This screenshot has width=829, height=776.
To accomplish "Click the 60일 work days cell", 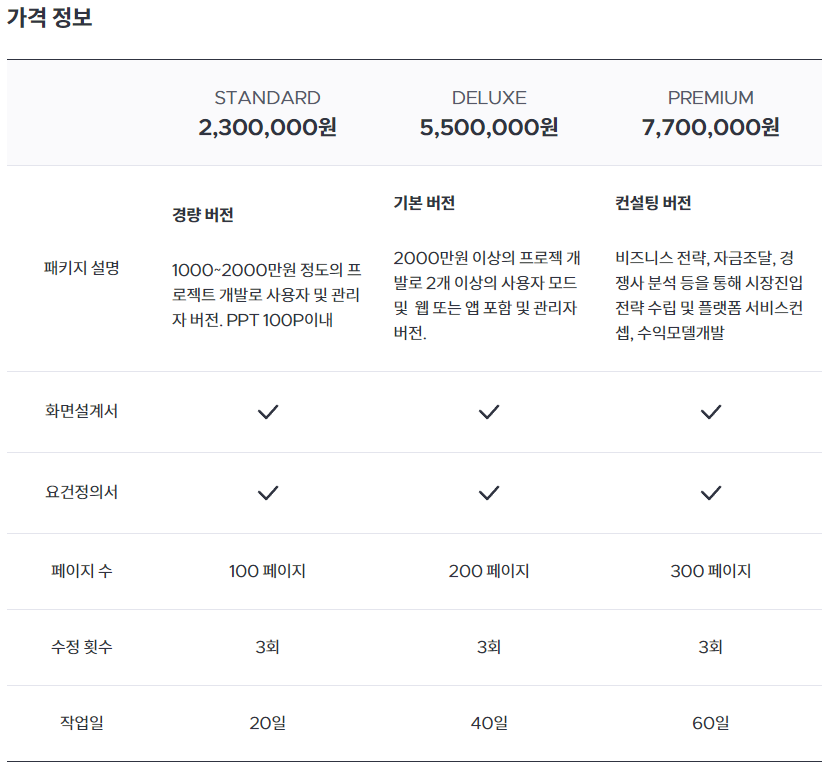I will 711,723.
